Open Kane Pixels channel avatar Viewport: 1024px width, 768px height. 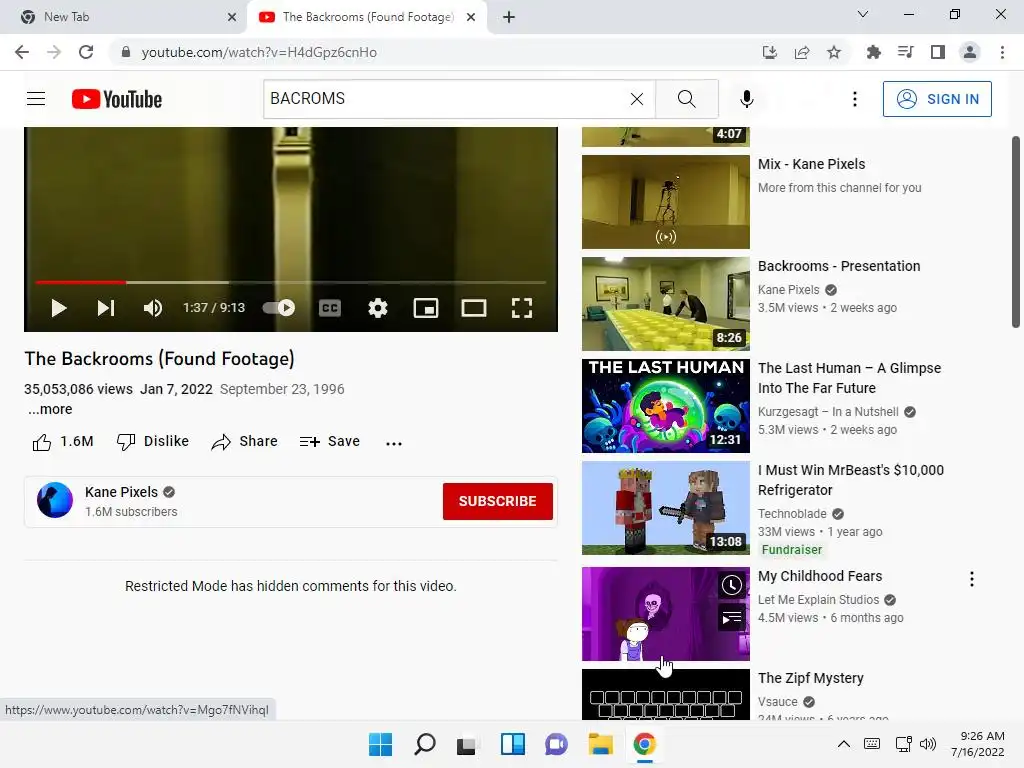[55, 500]
